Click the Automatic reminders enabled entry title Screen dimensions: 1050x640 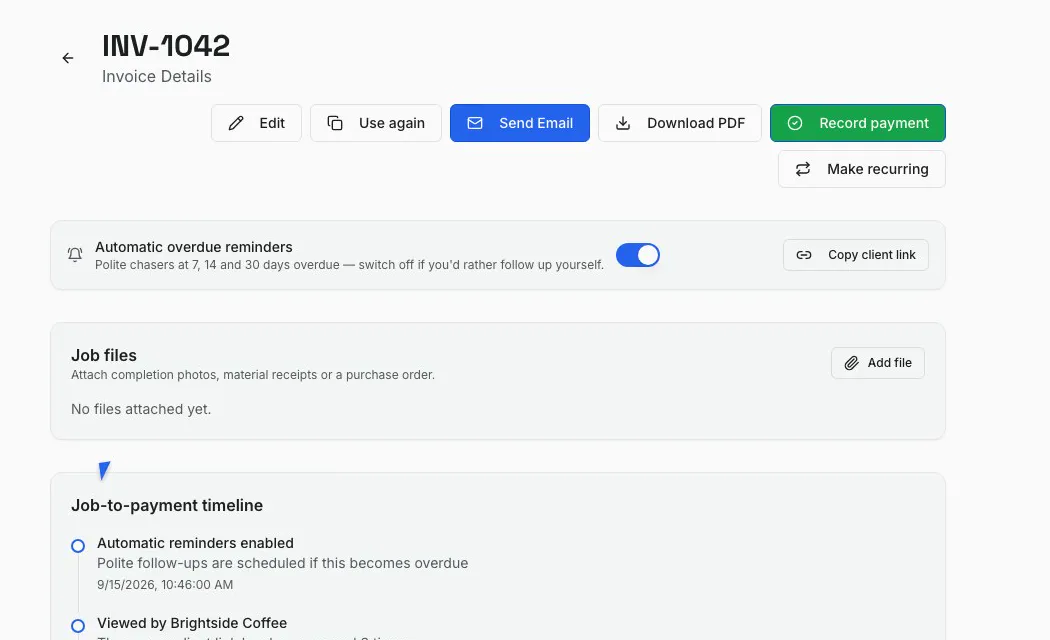click(196, 543)
